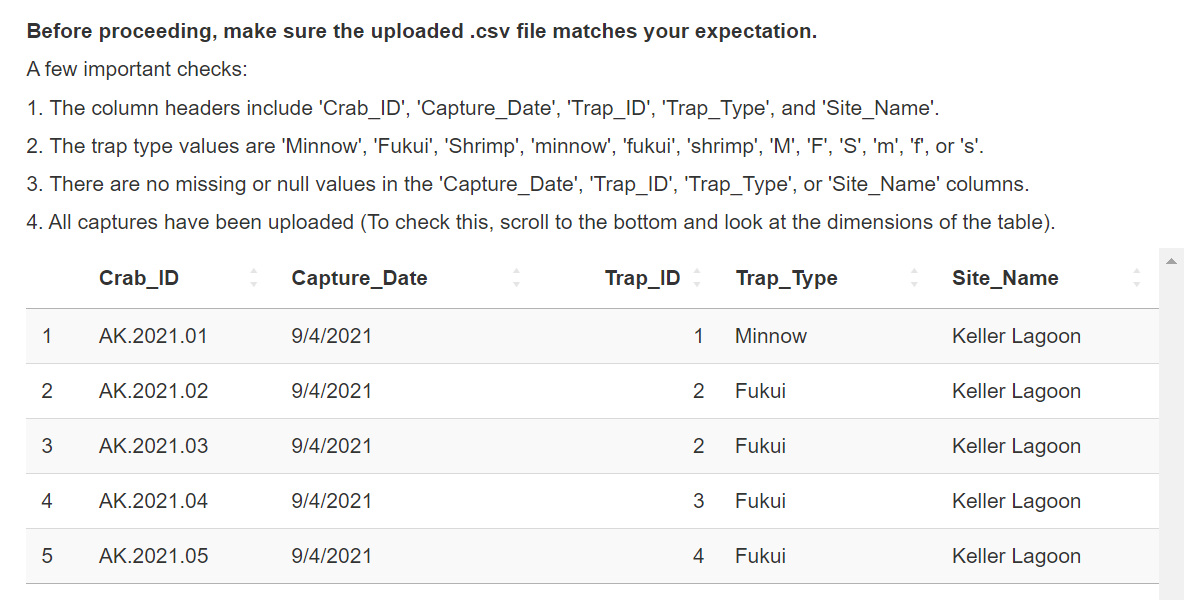Select row number 2 in the table
This screenshot has width=1194, height=600.
click(x=47, y=391)
